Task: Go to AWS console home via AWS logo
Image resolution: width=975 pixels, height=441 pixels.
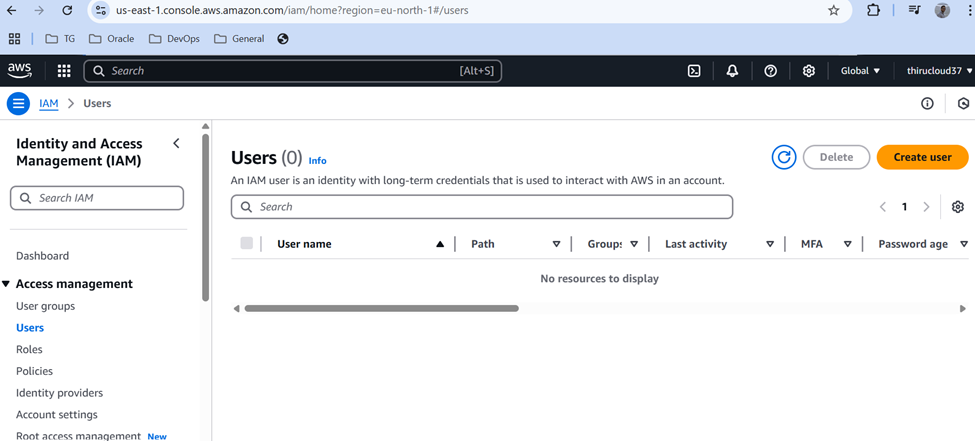Action: pyautogui.click(x=20, y=71)
